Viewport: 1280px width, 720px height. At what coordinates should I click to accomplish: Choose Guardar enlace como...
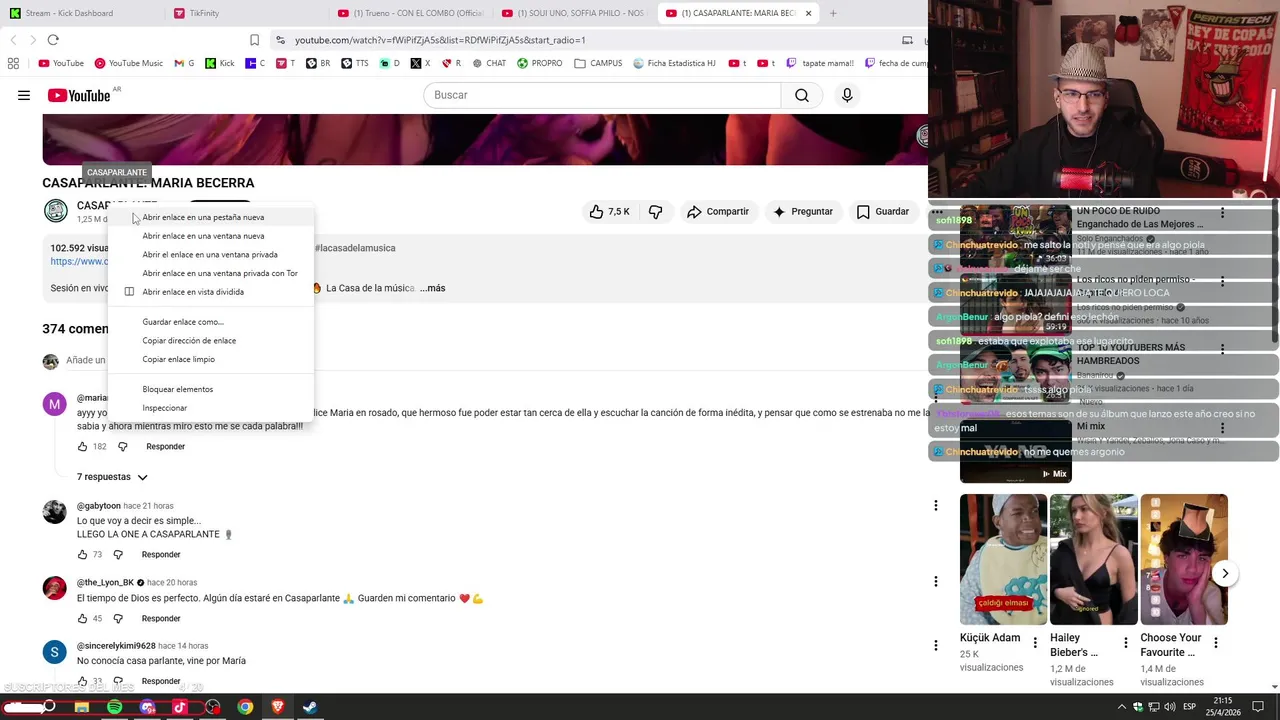click(x=212, y=322)
